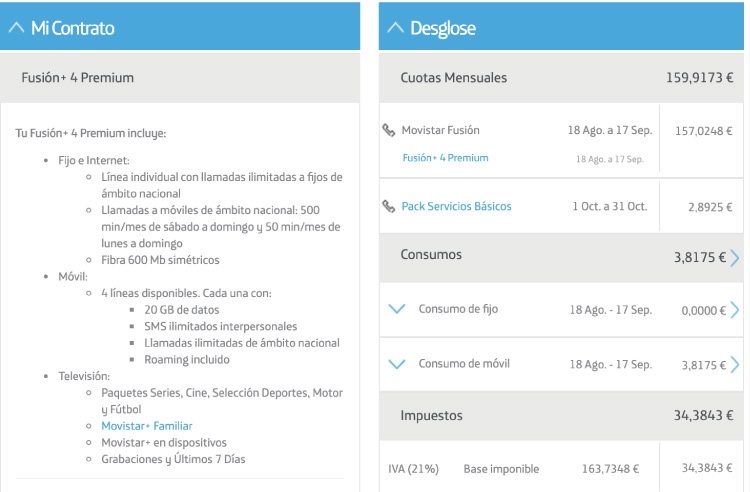Click '4 líneas disponibles. Cada una con:' item
The height and width of the screenshot is (492, 750).
point(186,293)
